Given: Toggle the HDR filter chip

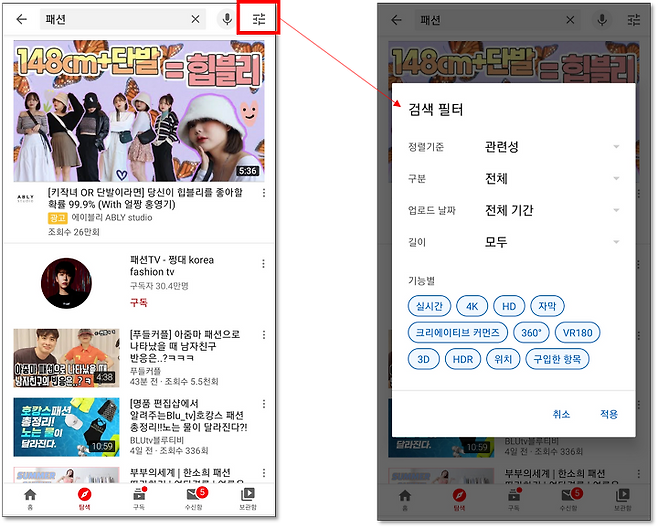Looking at the screenshot, I should click(x=462, y=358).
